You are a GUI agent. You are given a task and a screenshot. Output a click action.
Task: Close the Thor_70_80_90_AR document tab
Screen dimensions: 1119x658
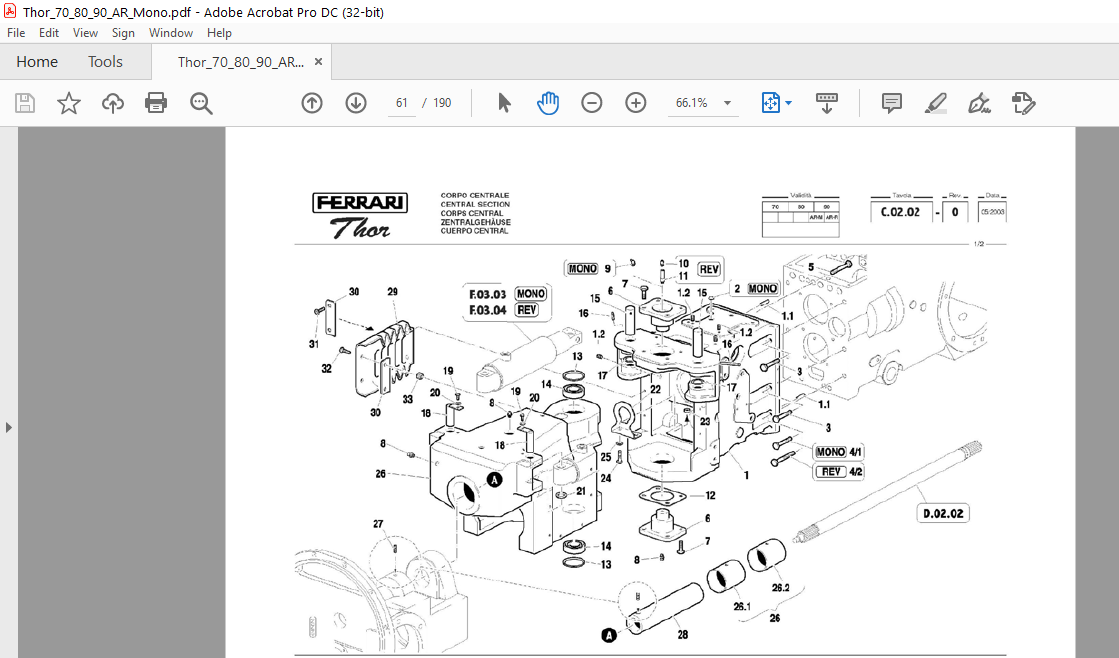318,61
